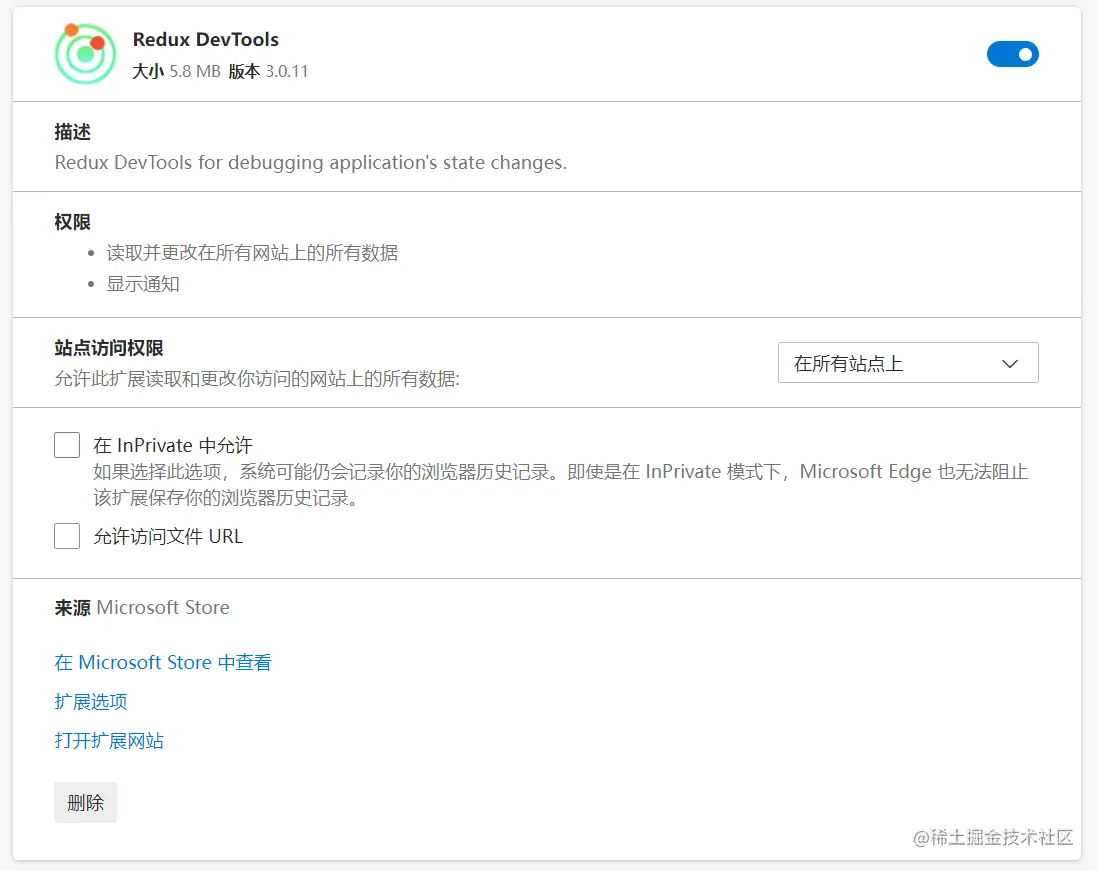Open the 在 Microsoft Store 中查看 link
This screenshot has height=871, width=1097.
163,662
